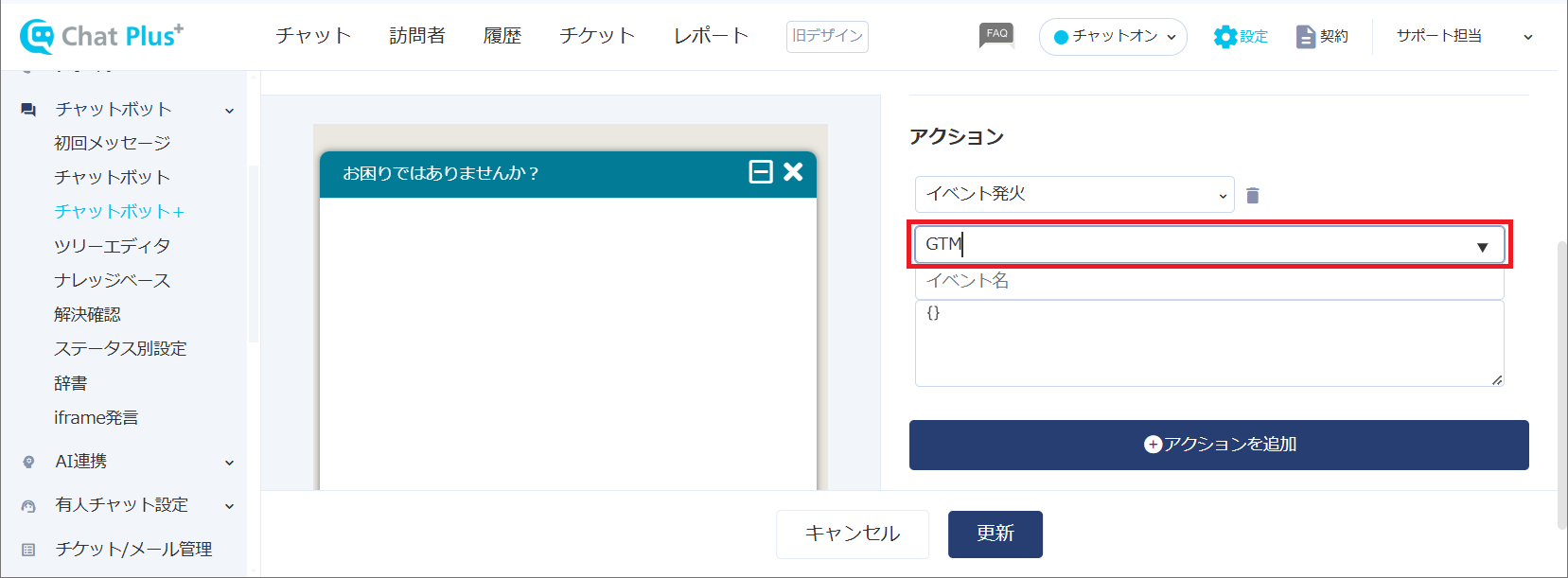
Task: Click the Chat Plus logo
Action: click(x=101, y=36)
